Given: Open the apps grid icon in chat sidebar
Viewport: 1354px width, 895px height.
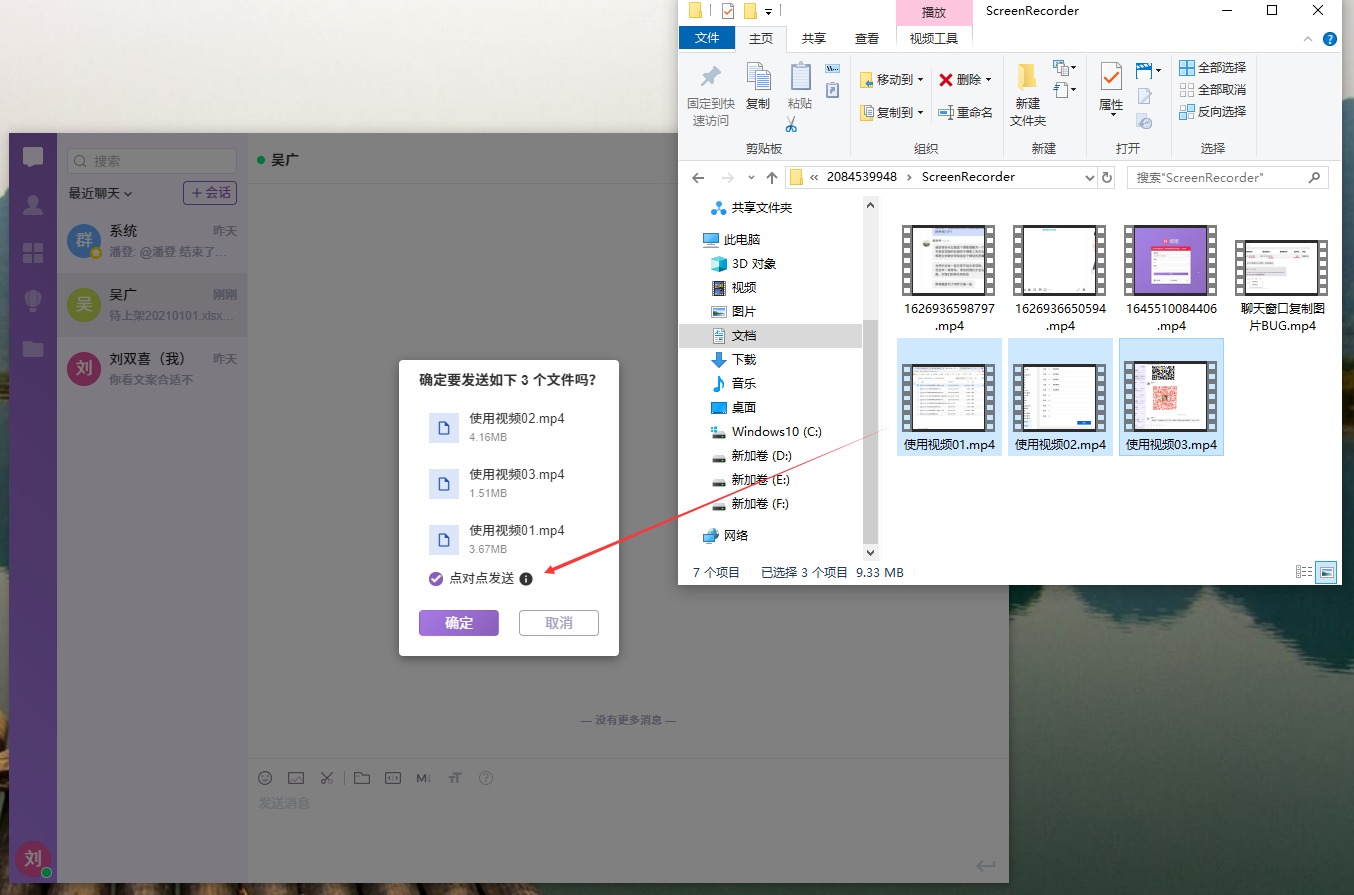Looking at the screenshot, I should (33, 253).
